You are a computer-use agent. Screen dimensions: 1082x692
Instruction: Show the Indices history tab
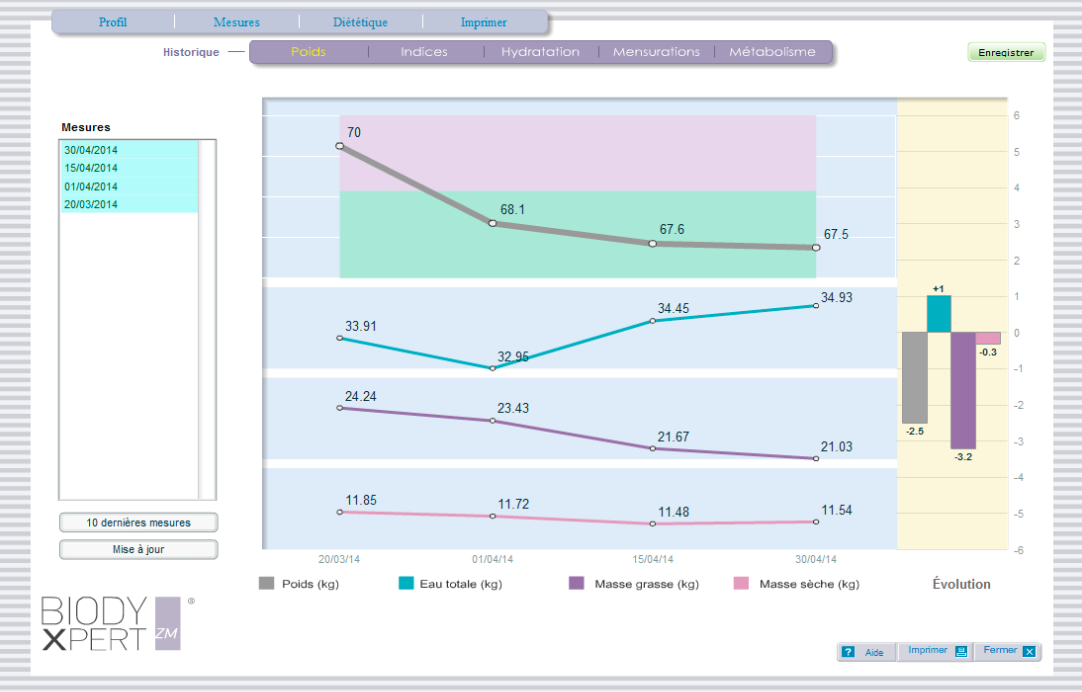pyautogui.click(x=424, y=52)
